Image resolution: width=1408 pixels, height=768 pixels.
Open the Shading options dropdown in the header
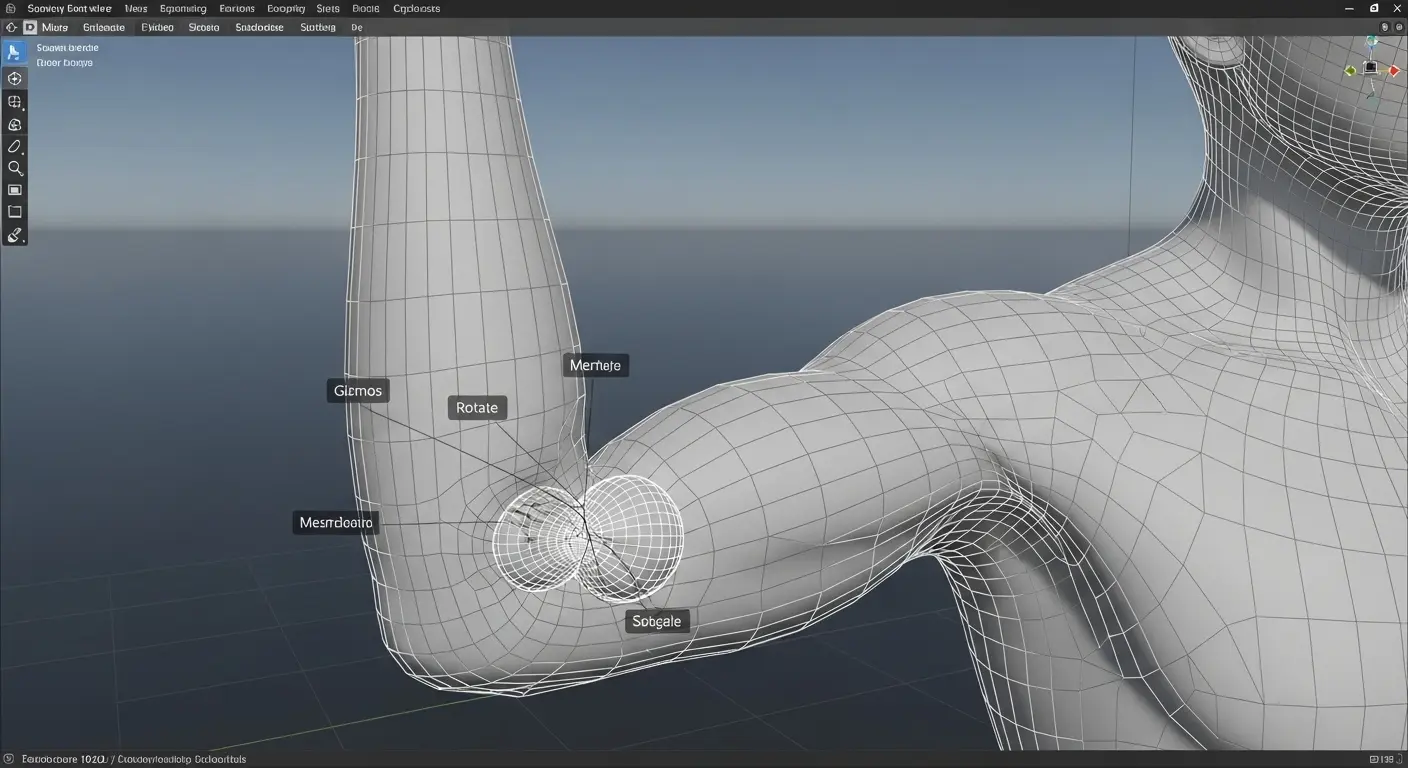point(259,27)
